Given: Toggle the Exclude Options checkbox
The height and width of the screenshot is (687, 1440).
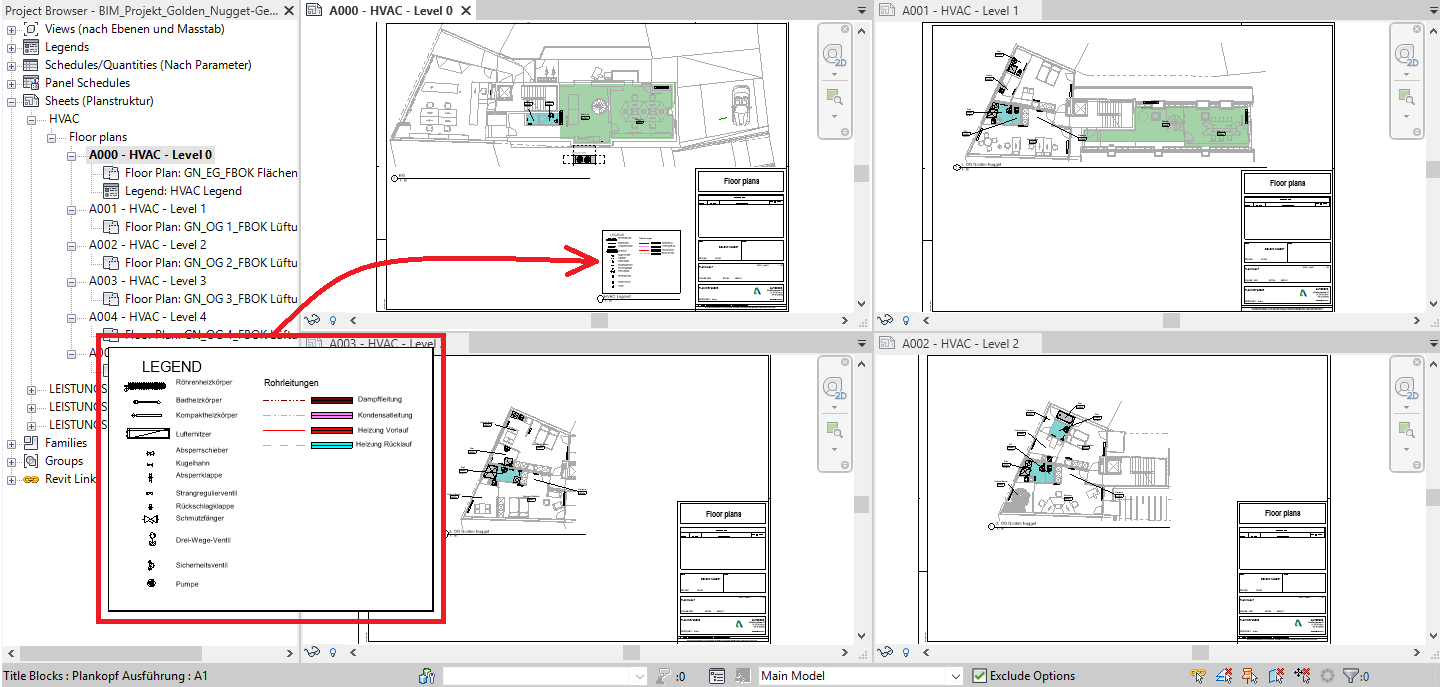Looking at the screenshot, I should coord(980,676).
